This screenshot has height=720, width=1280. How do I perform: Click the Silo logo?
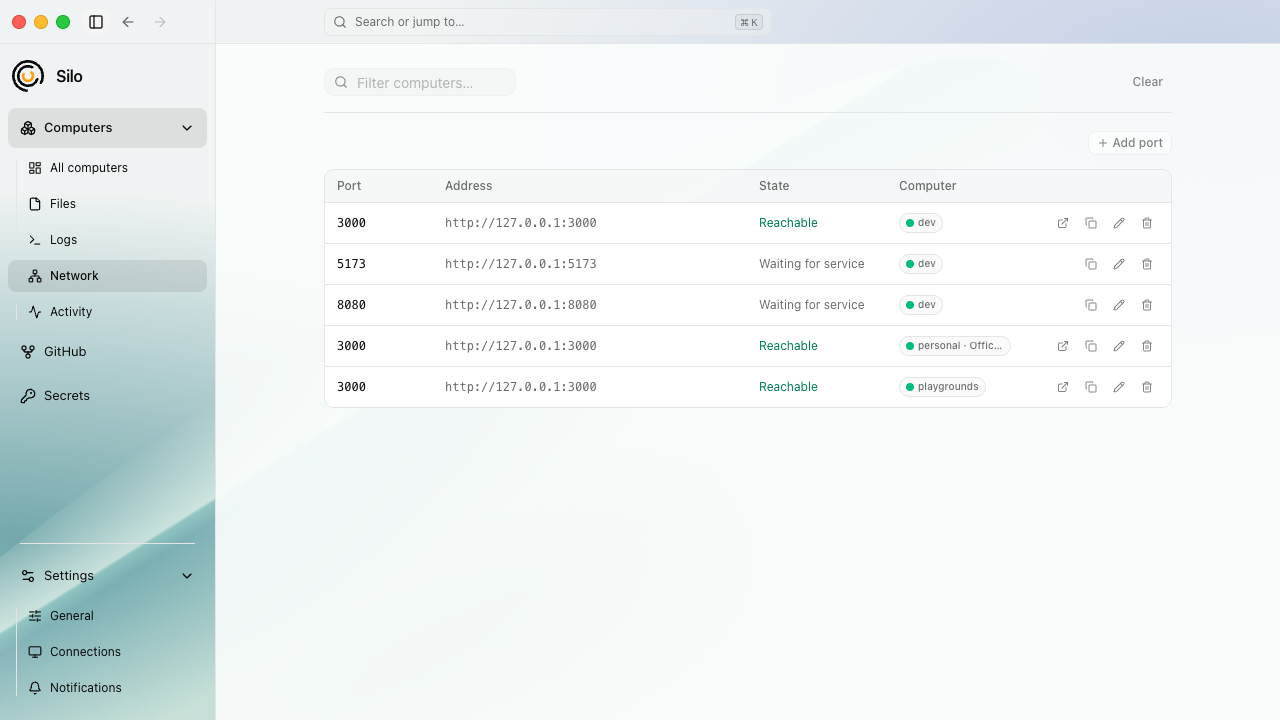(28, 76)
